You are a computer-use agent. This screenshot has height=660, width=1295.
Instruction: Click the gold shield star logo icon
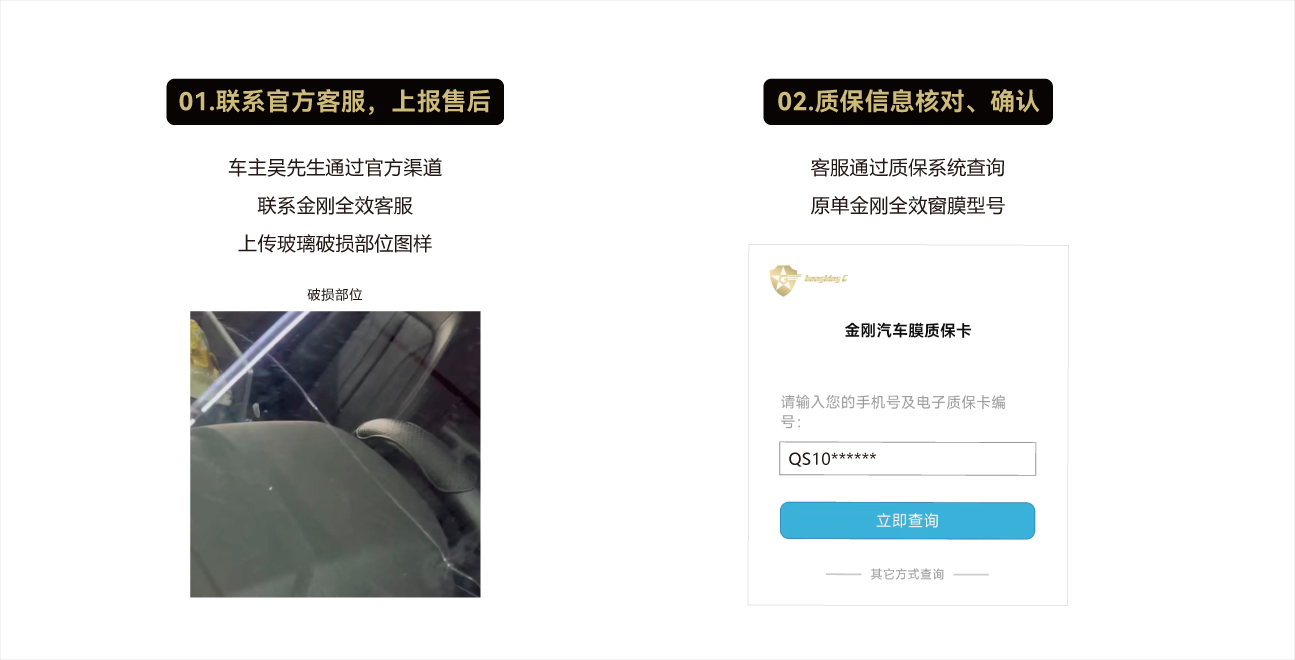785,281
